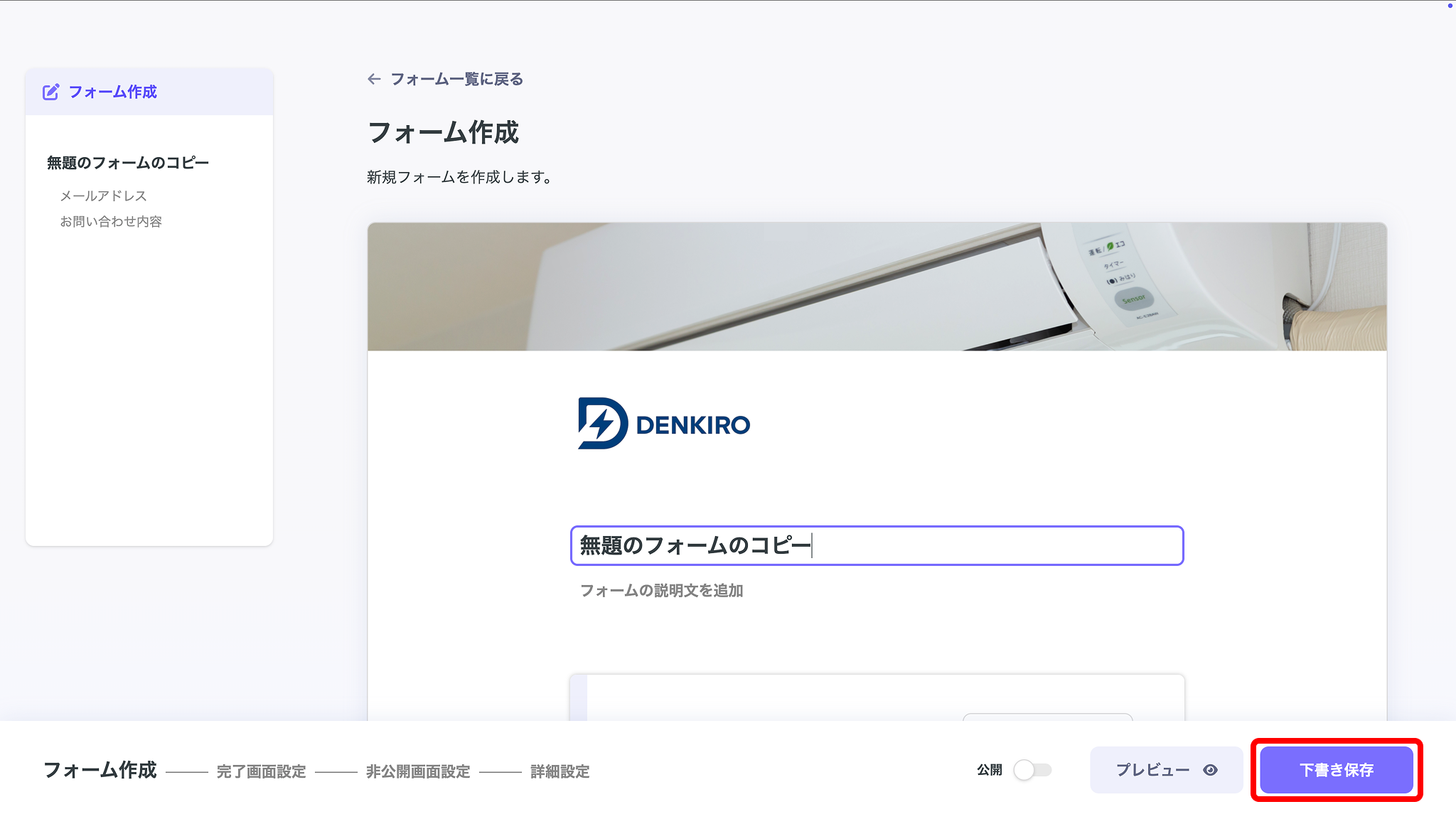
Task: Click 無題のフォームのコピー in the sidebar
Action: coord(127,162)
